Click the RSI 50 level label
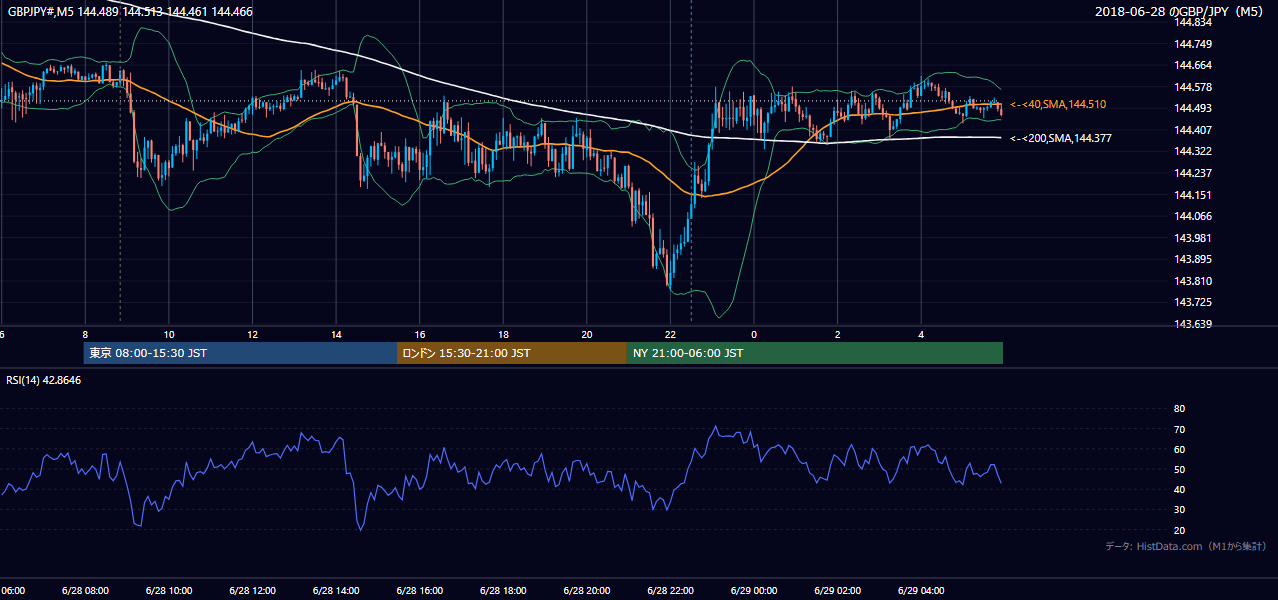 (x=1179, y=469)
